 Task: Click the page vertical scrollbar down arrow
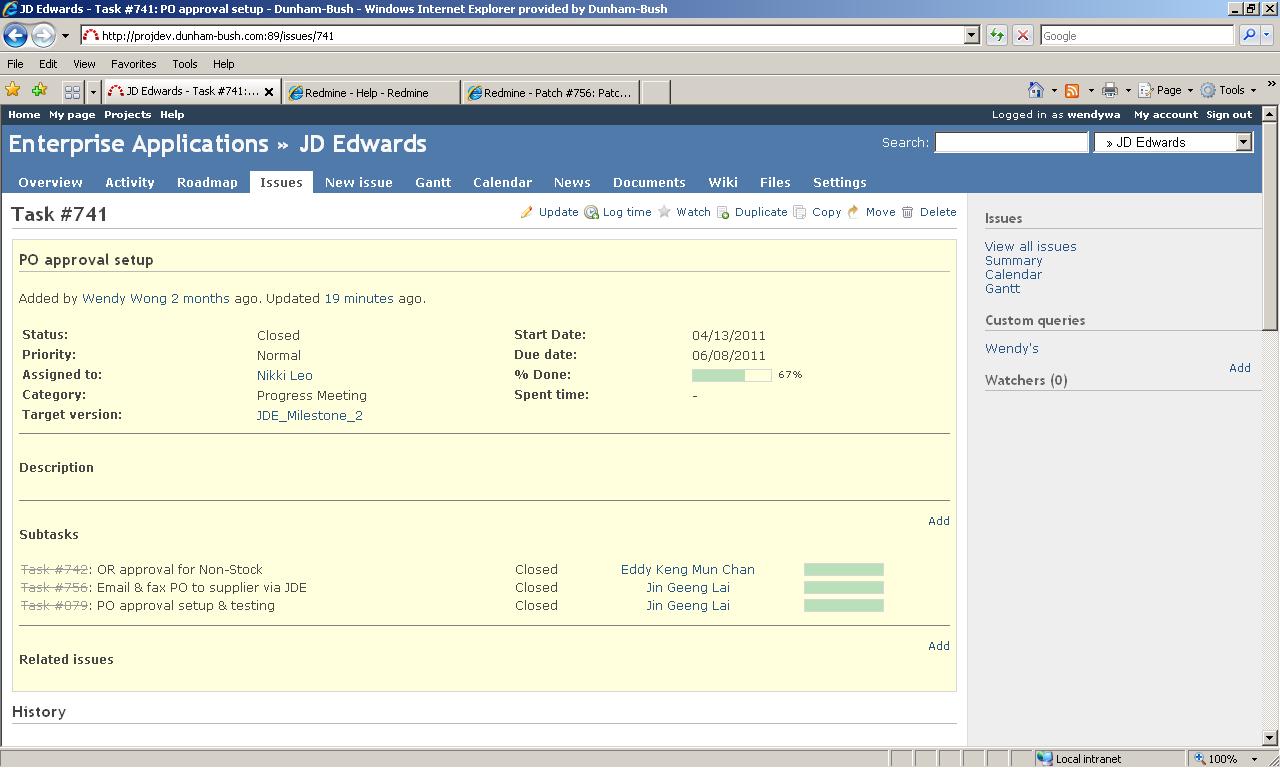(1271, 738)
